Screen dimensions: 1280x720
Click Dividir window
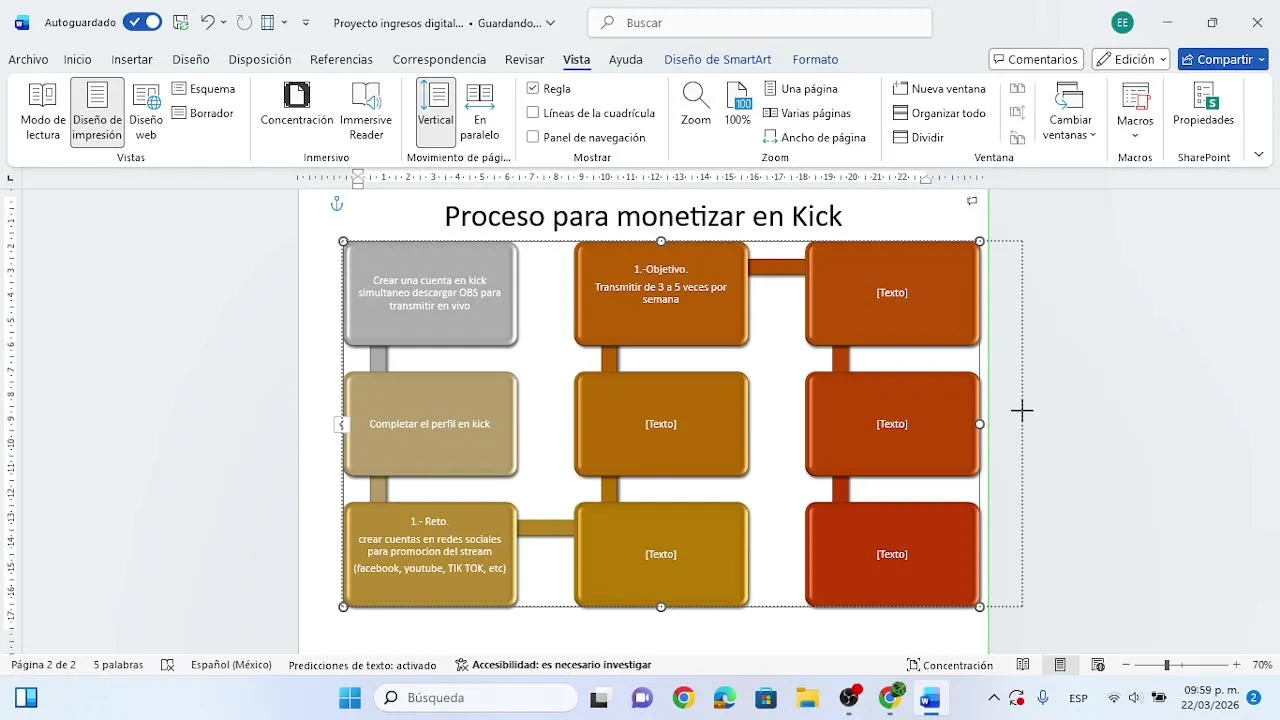(918, 137)
